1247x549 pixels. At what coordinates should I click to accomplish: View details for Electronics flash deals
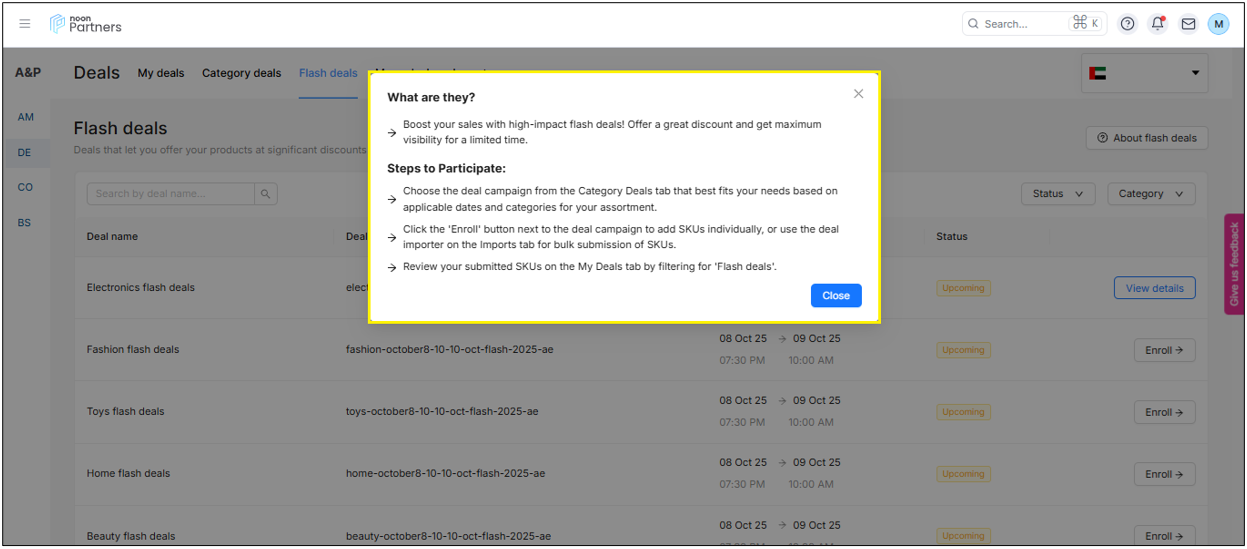pyautogui.click(x=1154, y=288)
